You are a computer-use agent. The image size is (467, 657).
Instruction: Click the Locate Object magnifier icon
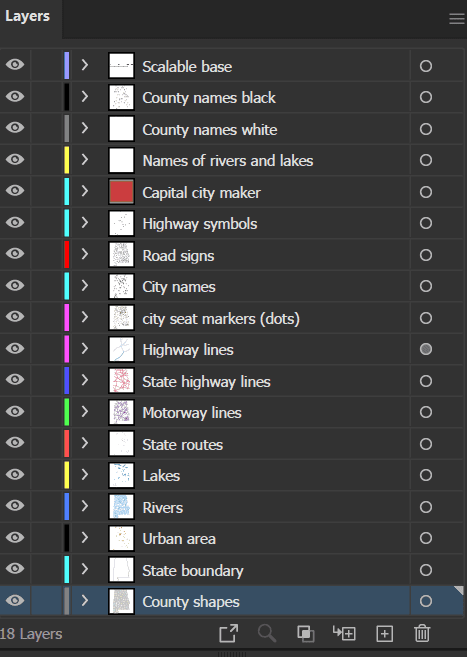click(x=267, y=633)
